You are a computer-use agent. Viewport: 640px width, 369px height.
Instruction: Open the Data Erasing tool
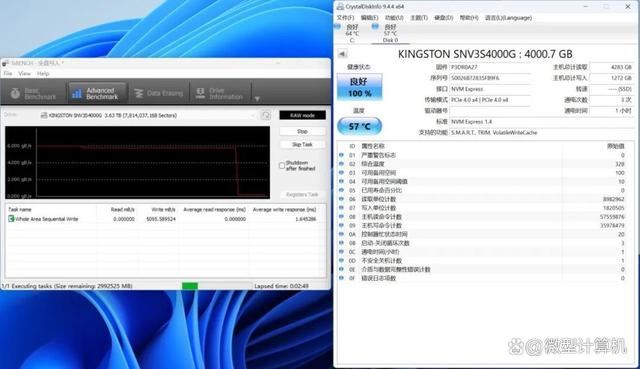[x=158, y=93]
